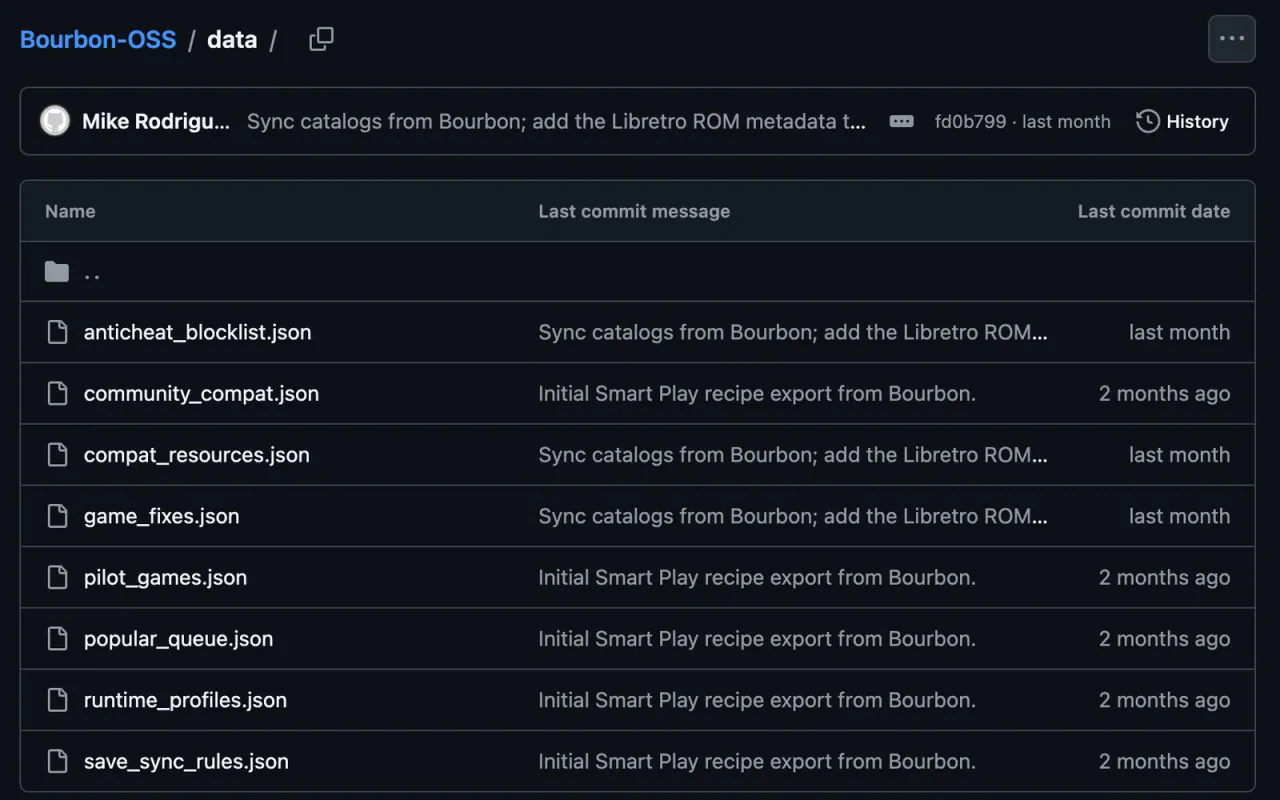The image size is (1280, 800).
Task: Click the file icon for pilot_games.json
Action: point(57,577)
